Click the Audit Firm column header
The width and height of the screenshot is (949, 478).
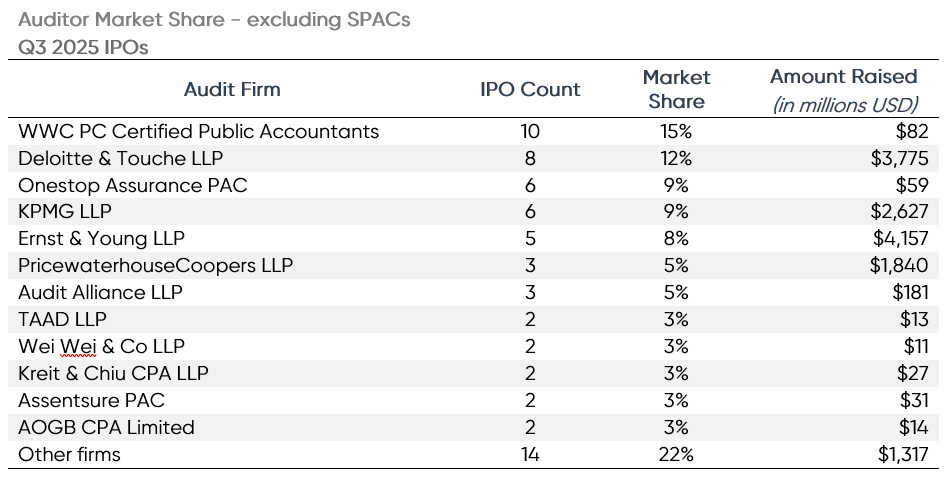tap(232, 89)
